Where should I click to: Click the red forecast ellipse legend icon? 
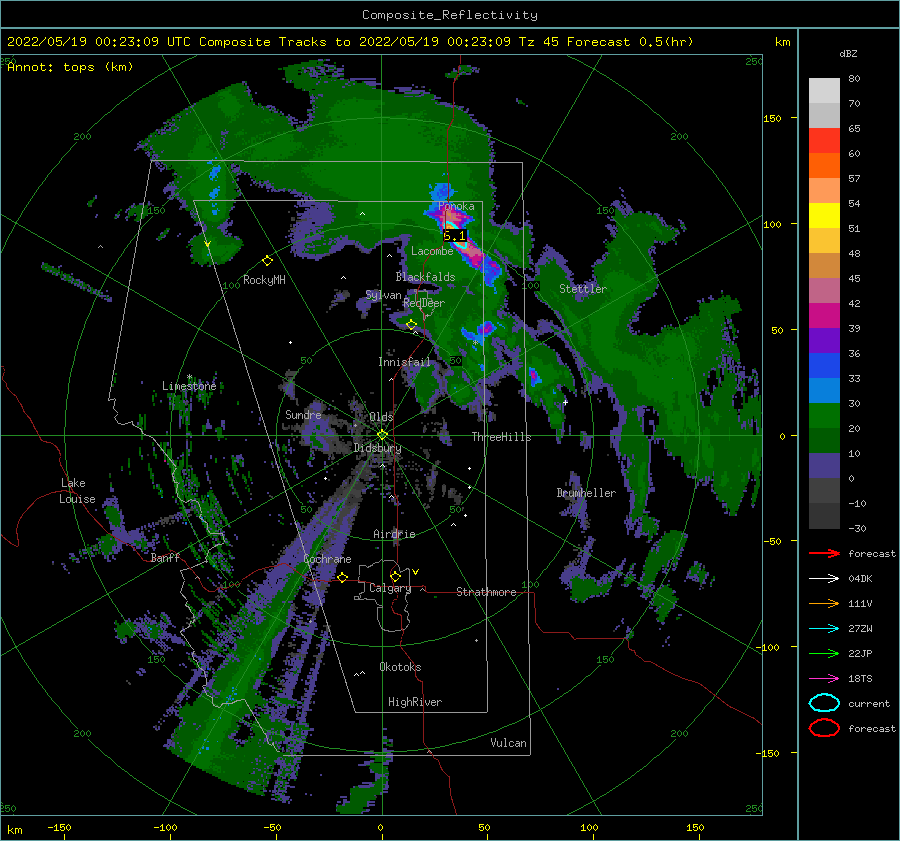824,728
